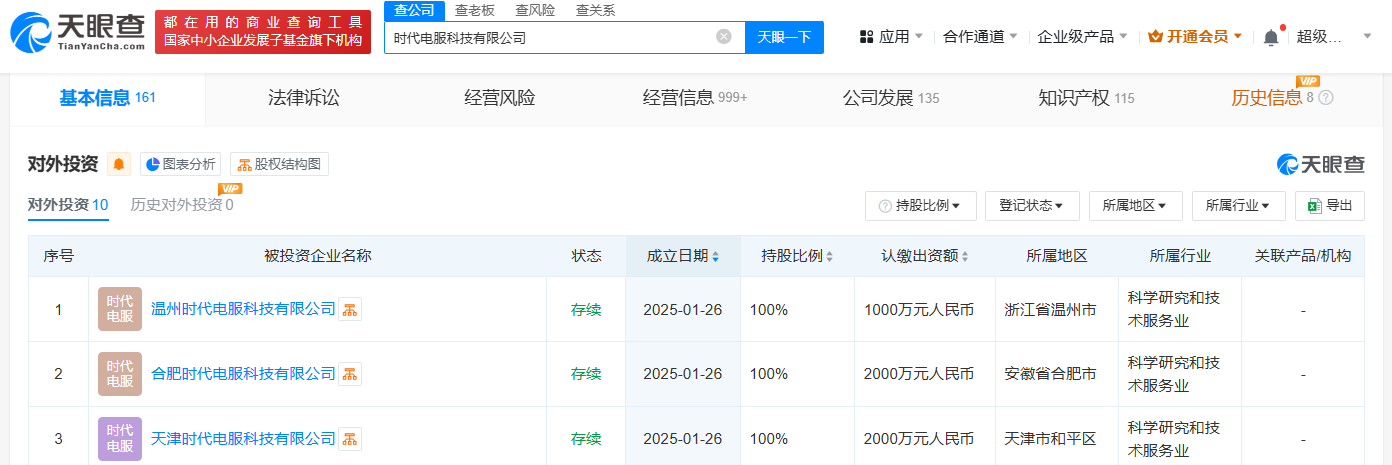The height and width of the screenshot is (465, 1392).
Task: Switch to the 法律诉讼 tab
Action: click(x=304, y=98)
